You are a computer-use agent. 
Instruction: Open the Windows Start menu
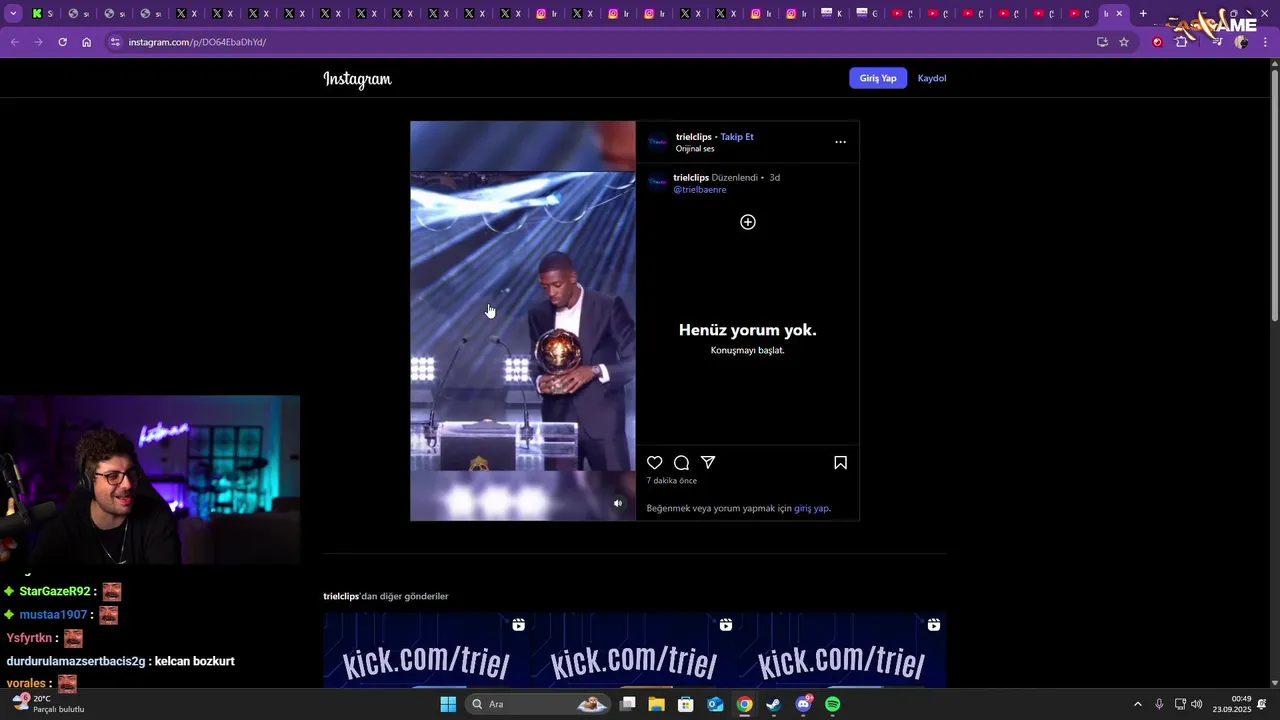point(448,704)
